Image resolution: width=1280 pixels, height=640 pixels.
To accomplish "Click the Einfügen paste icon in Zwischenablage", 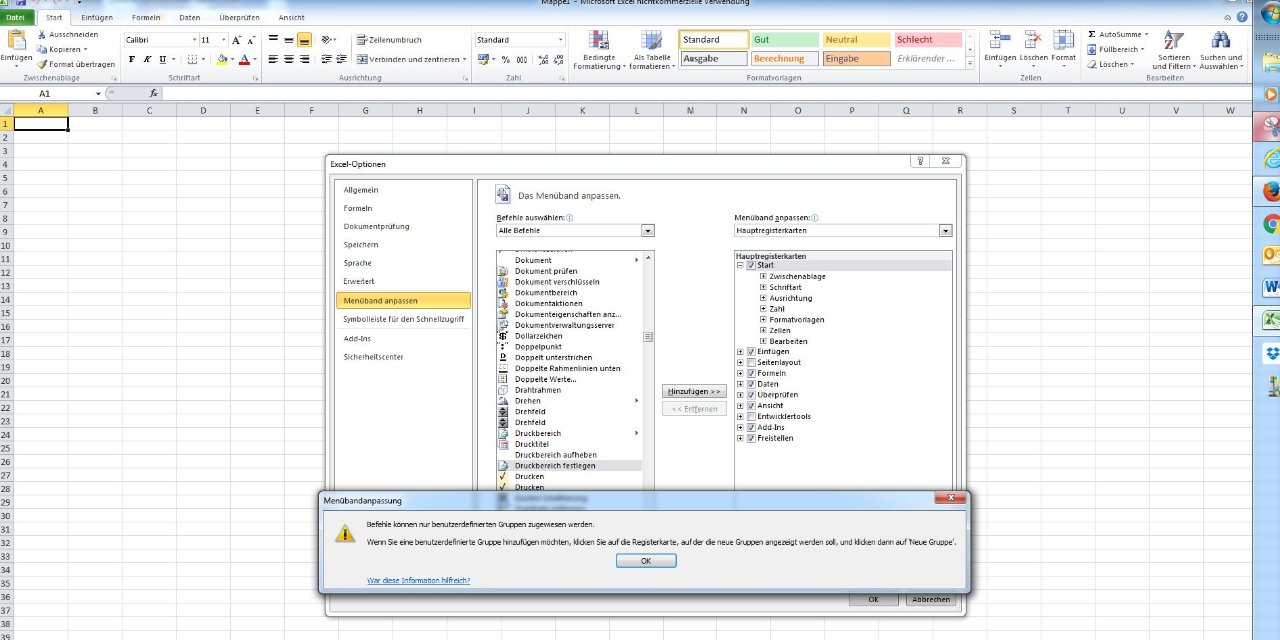I will (x=16, y=40).
